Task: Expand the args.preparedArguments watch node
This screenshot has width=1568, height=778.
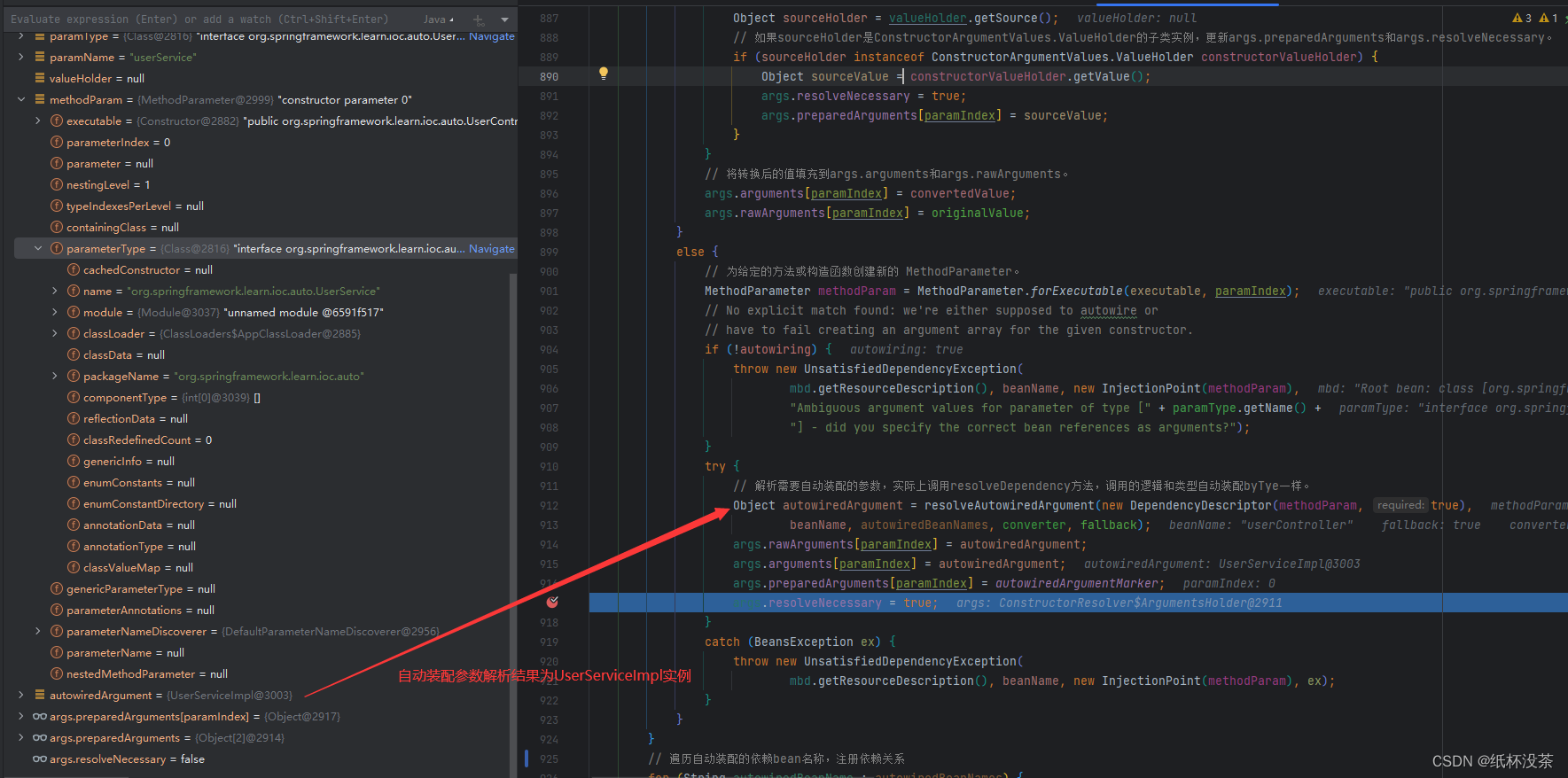Action: [21, 737]
